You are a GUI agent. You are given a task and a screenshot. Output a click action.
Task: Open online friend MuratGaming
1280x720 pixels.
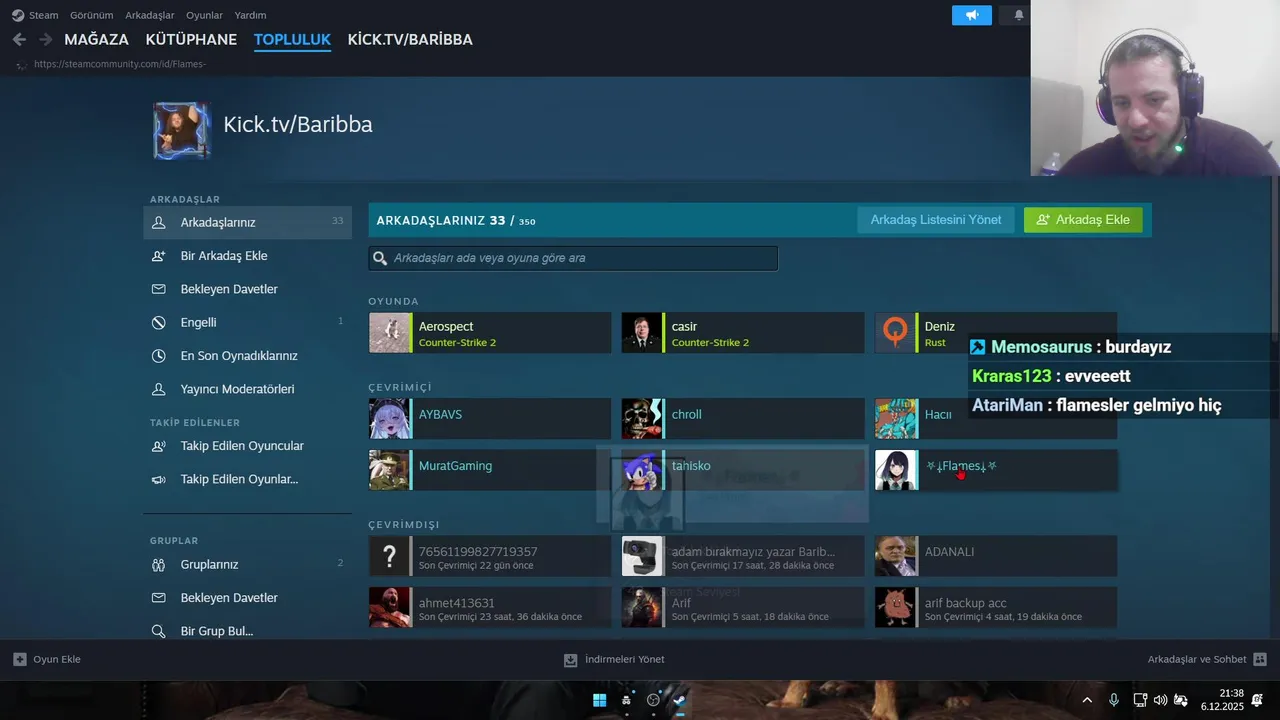tap(490, 470)
